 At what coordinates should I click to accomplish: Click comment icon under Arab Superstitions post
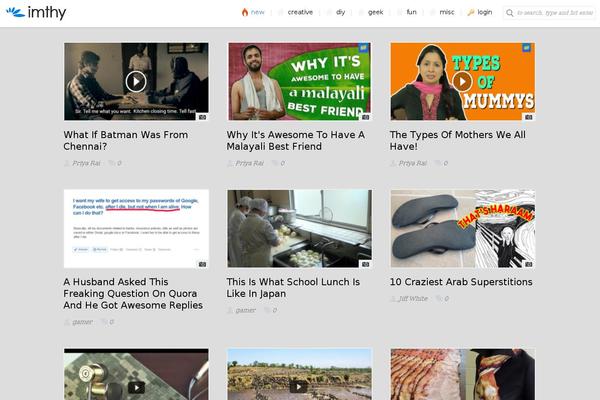click(x=439, y=299)
